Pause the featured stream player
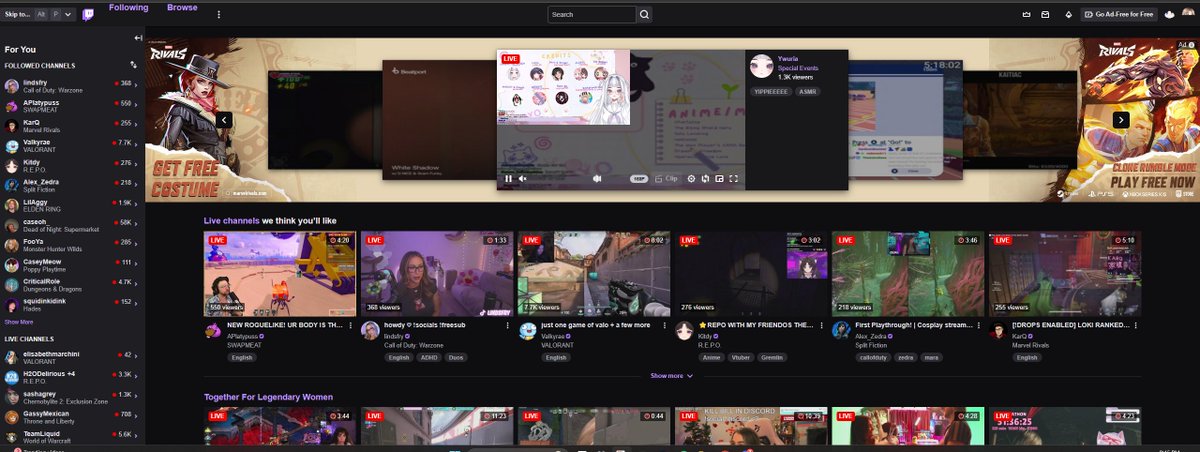This screenshot has height=452, width=1200. (508, 179)
